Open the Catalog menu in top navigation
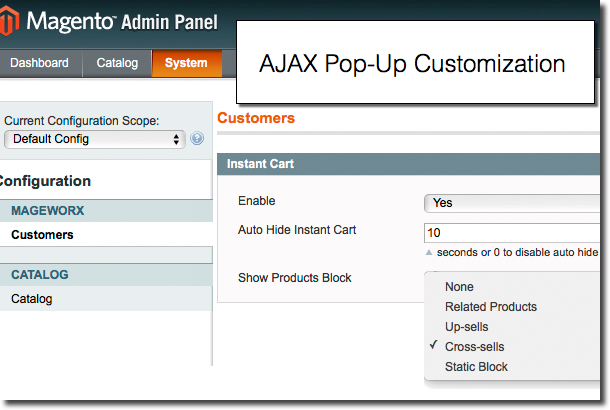The height and width of the screenshot is (410, 610). pyautogui.click(x=117, y=63)
